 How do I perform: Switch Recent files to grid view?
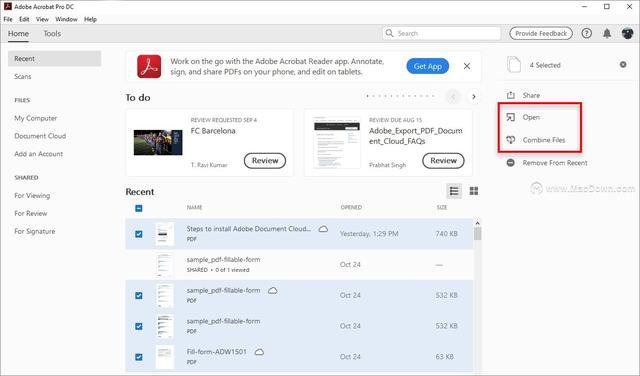pos(474,191)
